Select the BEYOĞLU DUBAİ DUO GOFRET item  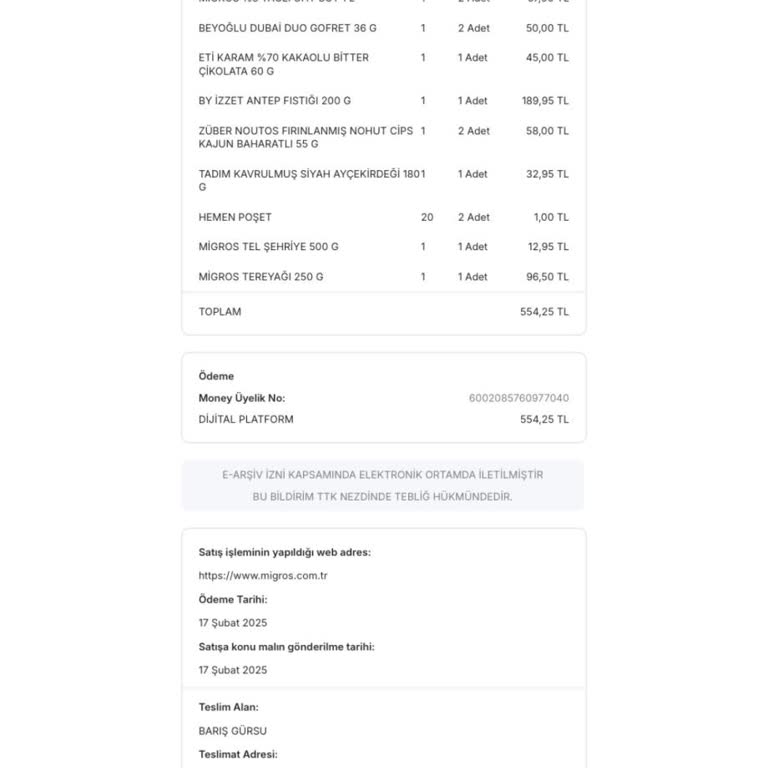click(384, 28)
